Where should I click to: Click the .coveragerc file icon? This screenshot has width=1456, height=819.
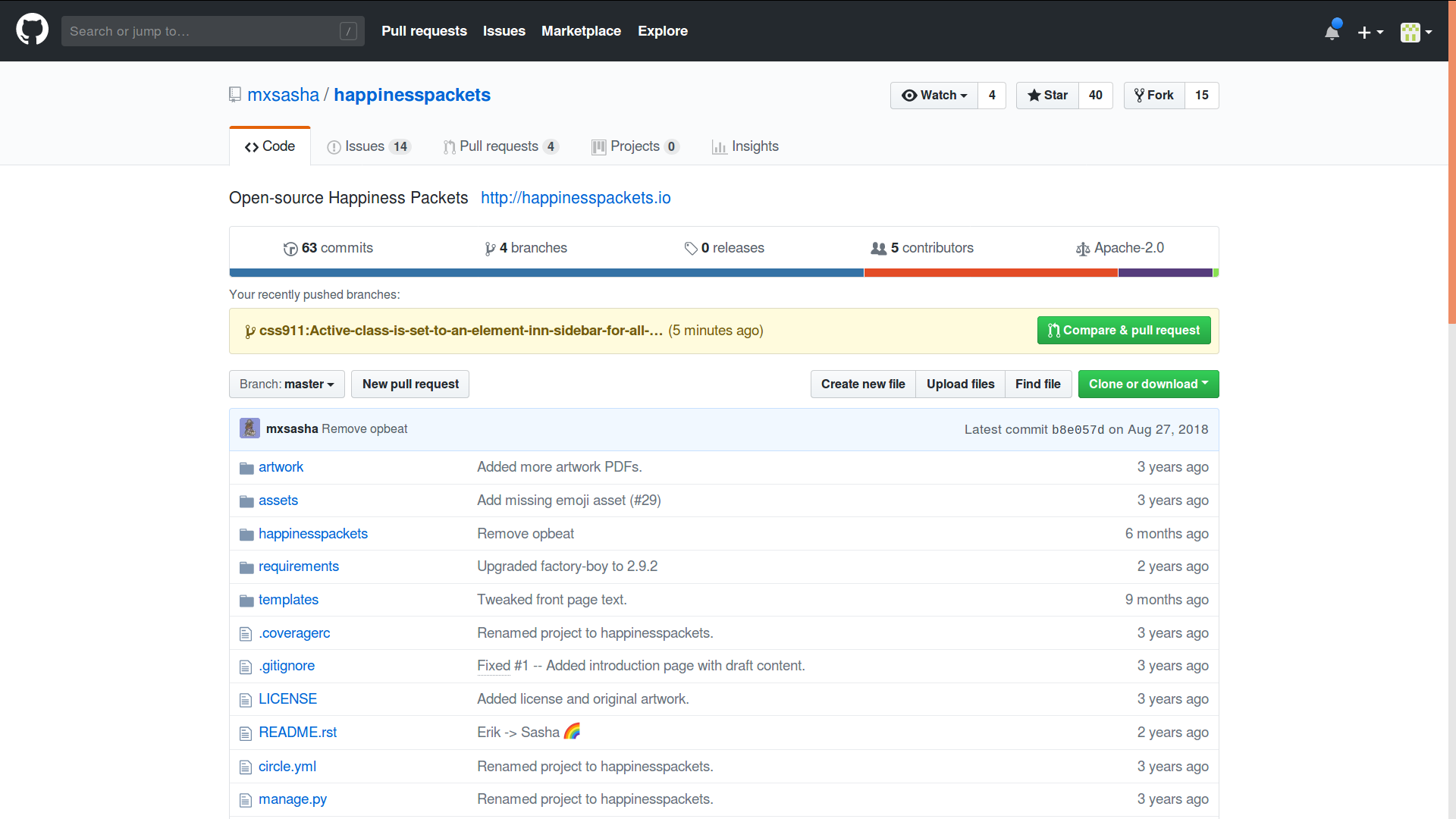pyautogui.click(x=246, y=634)
